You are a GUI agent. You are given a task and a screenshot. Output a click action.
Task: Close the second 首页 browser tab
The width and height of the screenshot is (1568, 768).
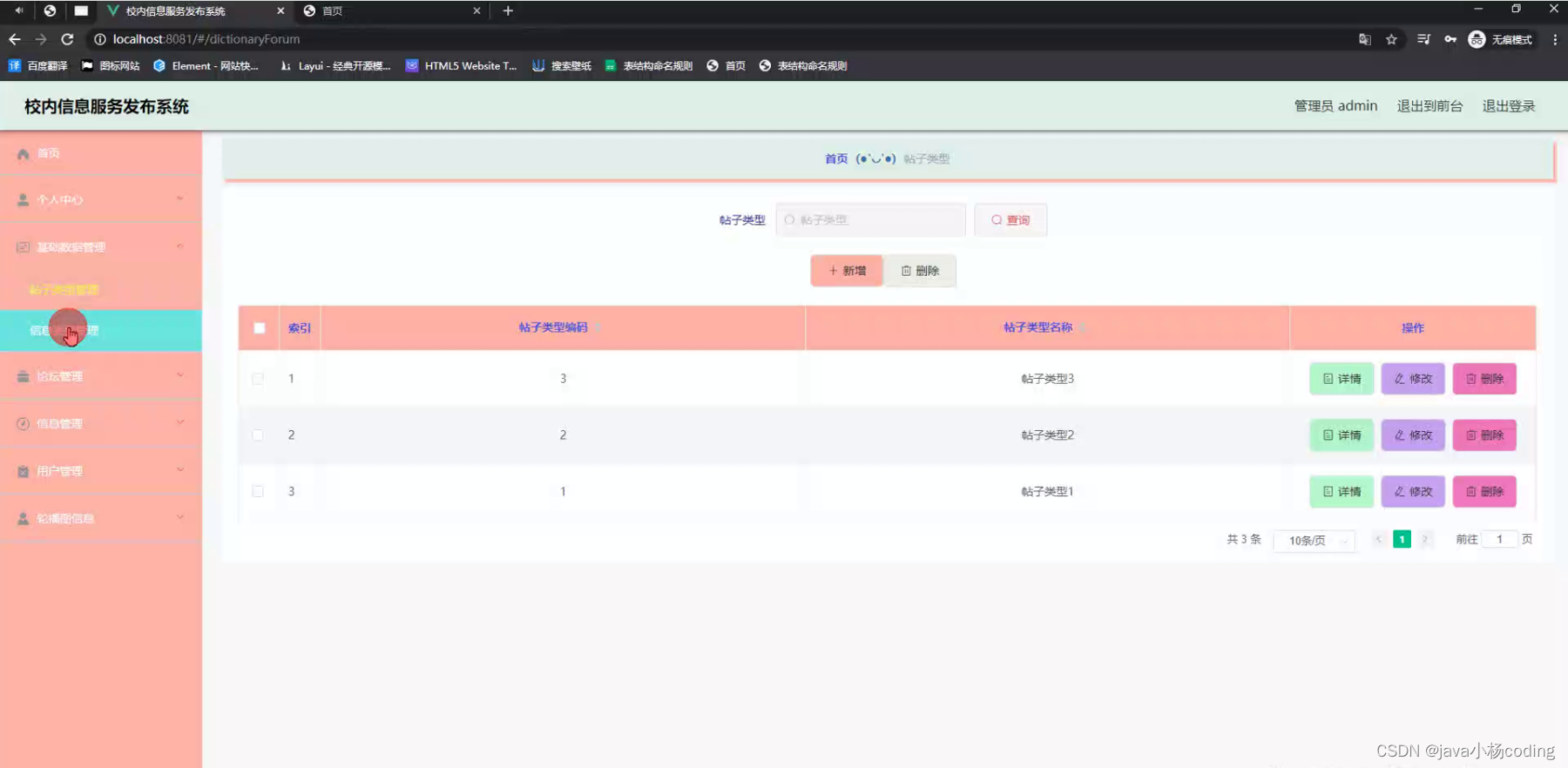476,10
